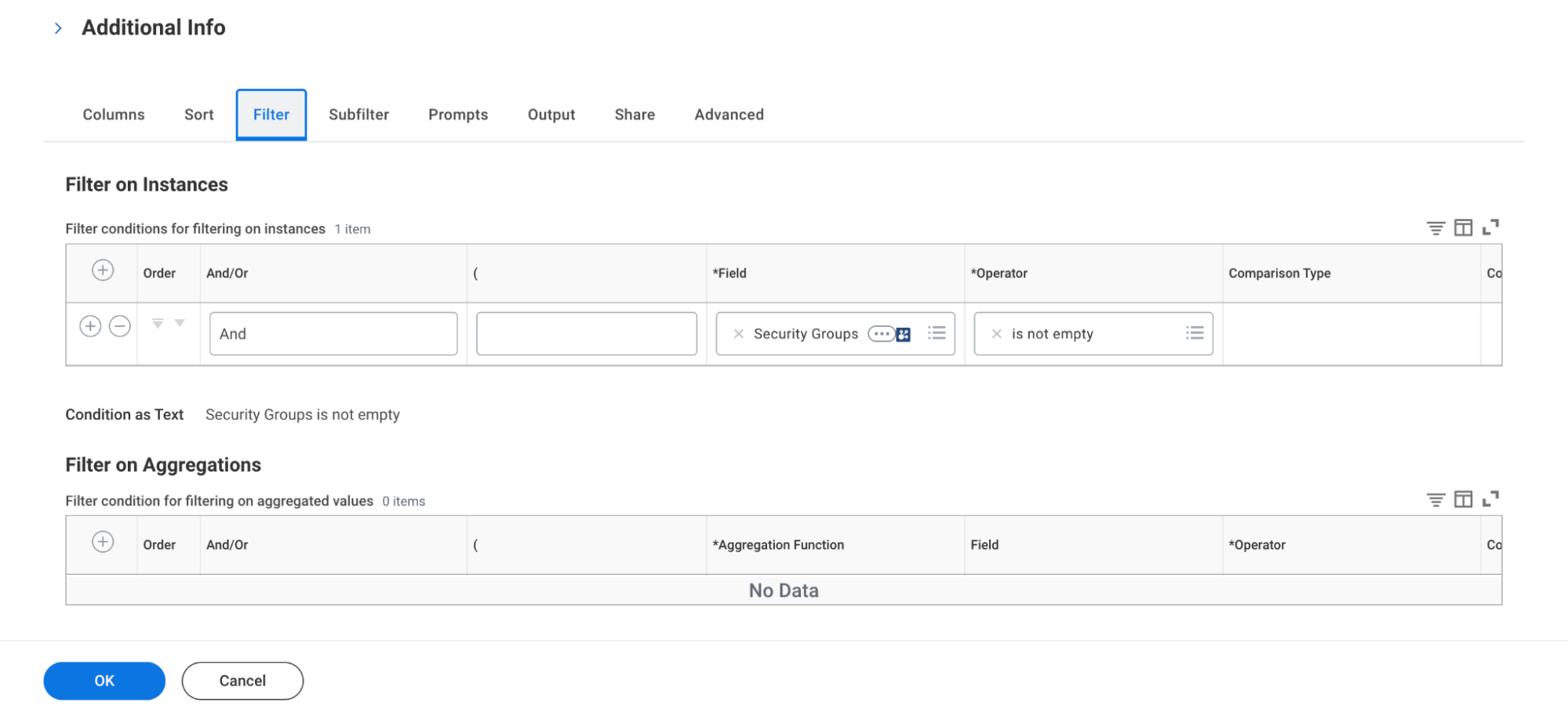Switch to the Sort tab
Viewport: 1568px width, 720px height.
coord(199,115)
